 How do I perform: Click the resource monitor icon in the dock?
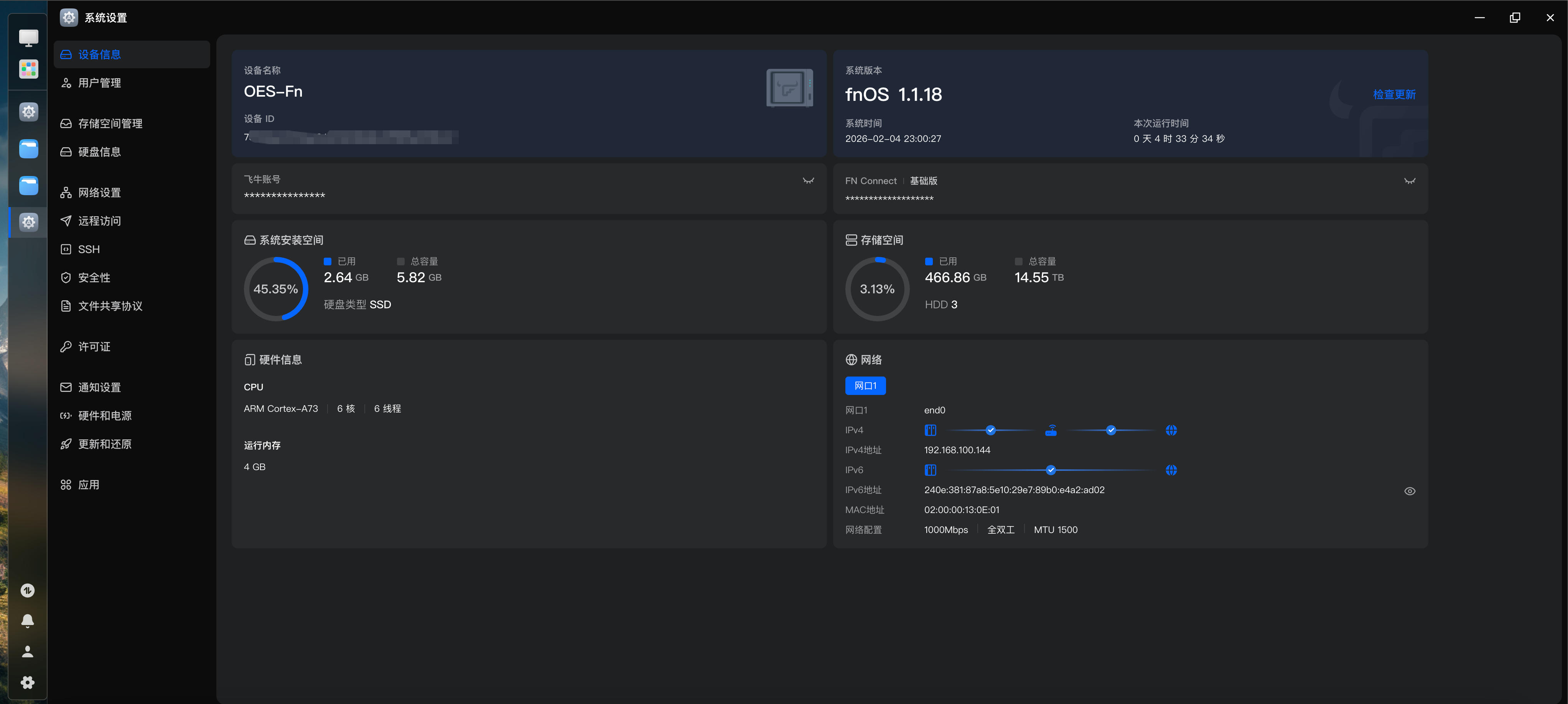coord(27,590)
